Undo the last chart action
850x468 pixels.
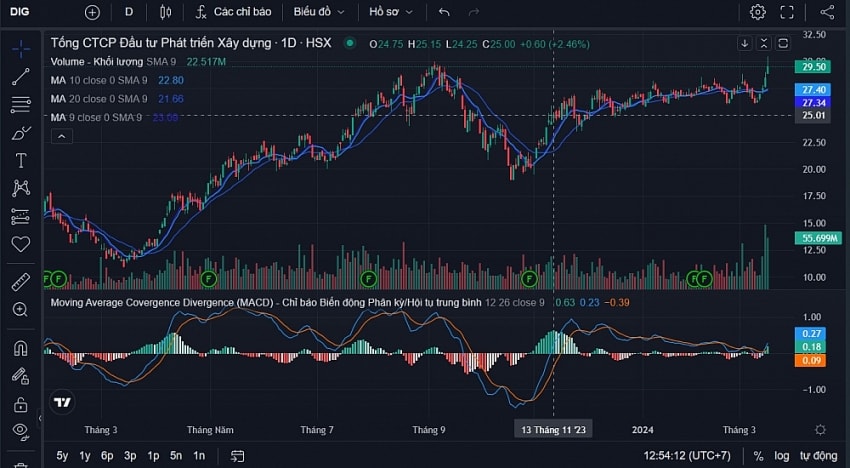point(444,12)
